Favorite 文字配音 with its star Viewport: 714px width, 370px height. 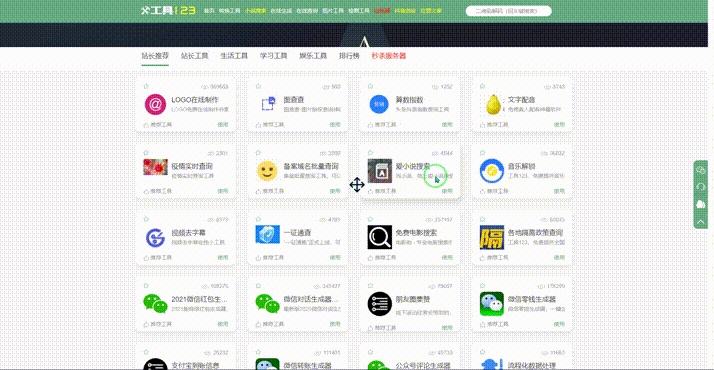482,86
